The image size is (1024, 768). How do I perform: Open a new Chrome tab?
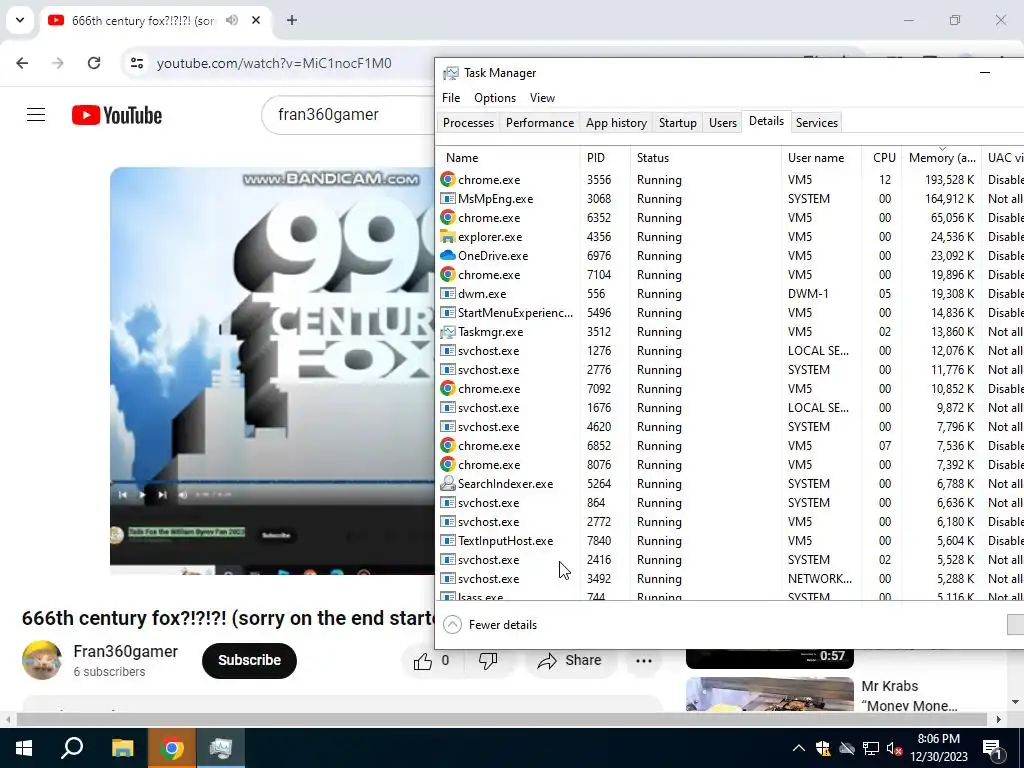pyautogui.click(x=292, y=20)
